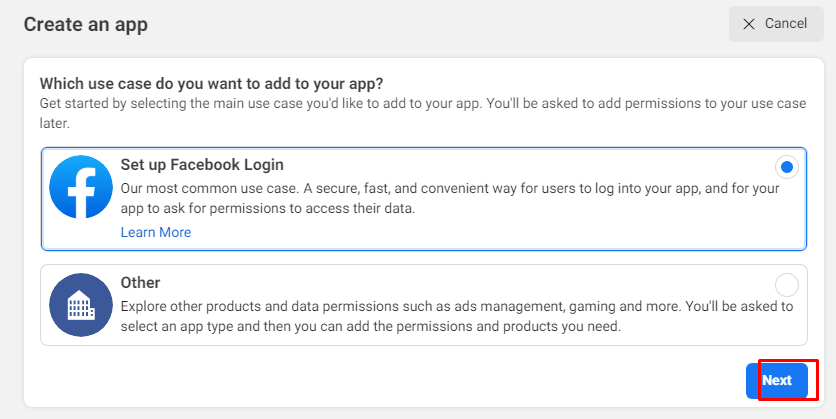The height and width of the screenshot is (419, 836).
Task: Select the Set up Facebook Login radio button
Action: point(786,167)
